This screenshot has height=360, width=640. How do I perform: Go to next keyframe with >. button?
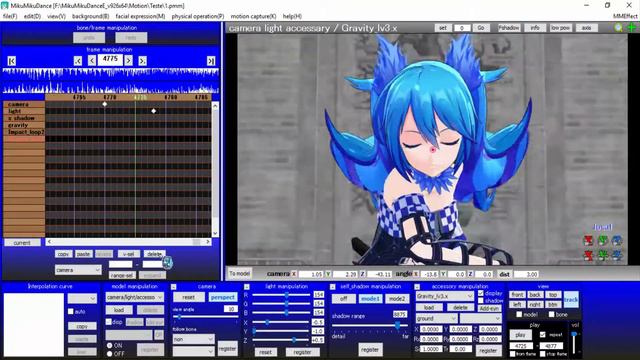coord(142,61)
